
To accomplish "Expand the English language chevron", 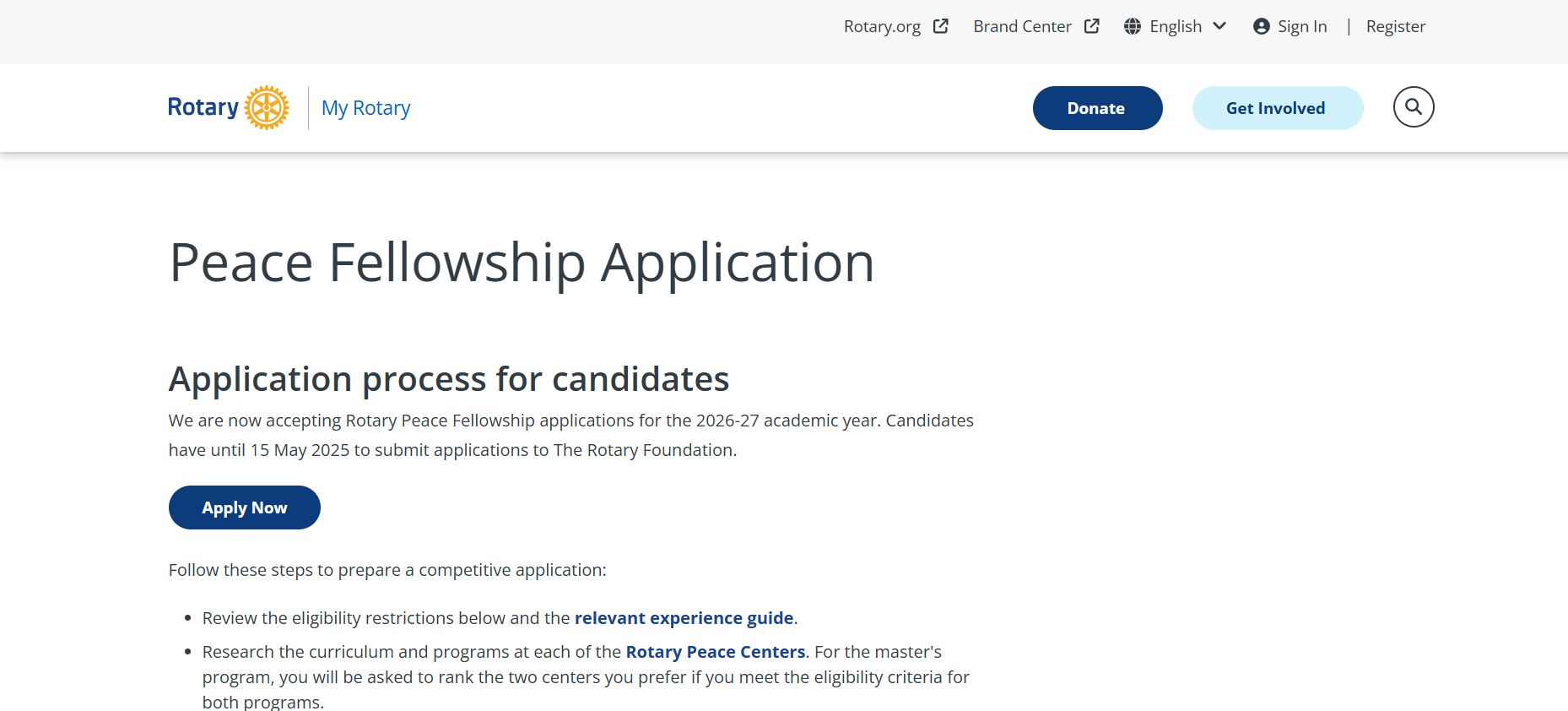I will 1219,26.
